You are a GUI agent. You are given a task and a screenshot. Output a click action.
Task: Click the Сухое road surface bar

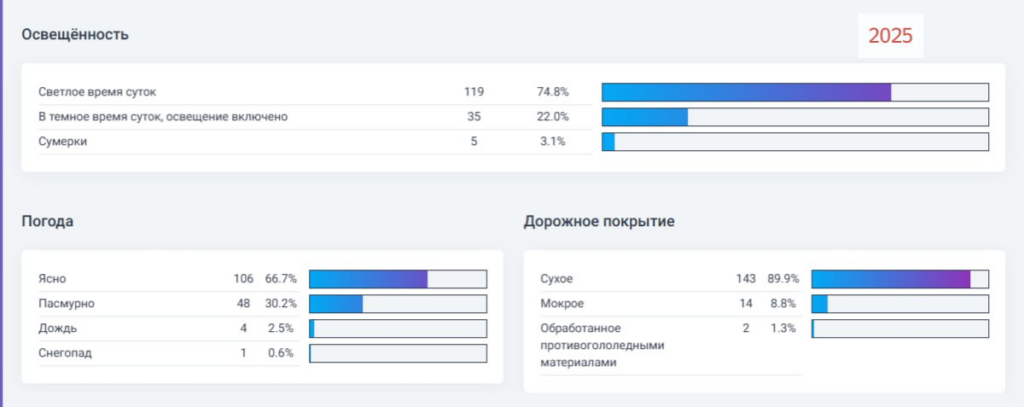point(900,279)
